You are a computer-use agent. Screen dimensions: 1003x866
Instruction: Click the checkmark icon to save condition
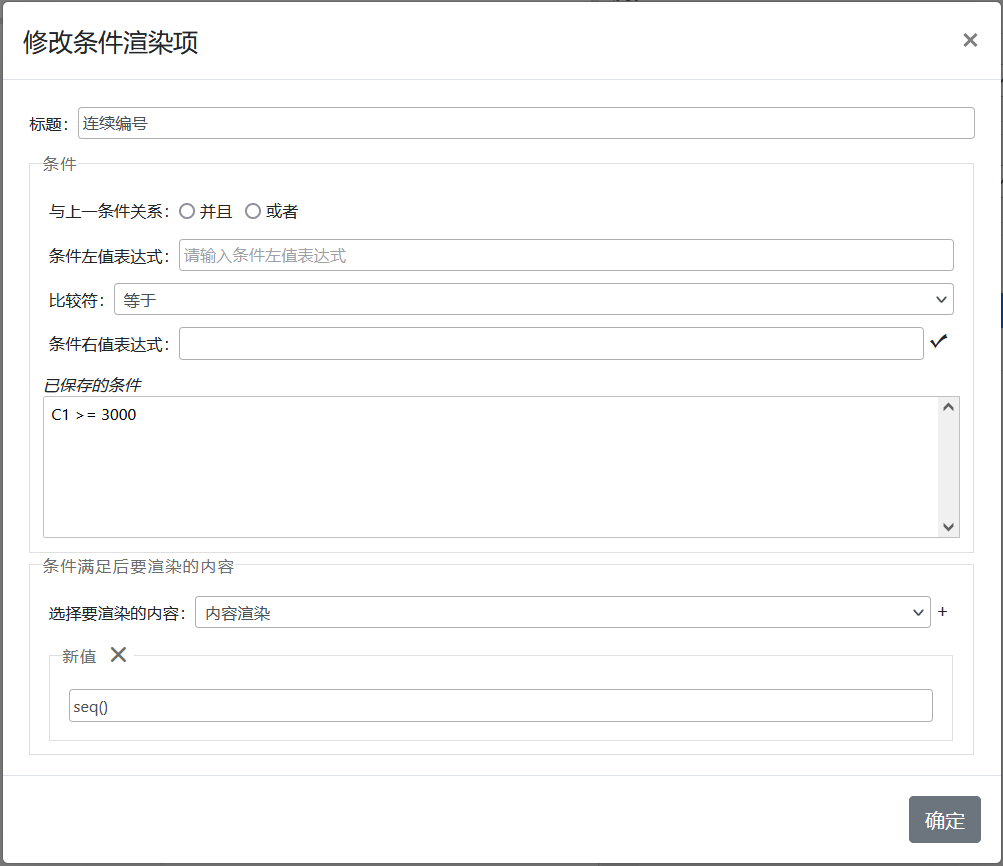(938, 342)
